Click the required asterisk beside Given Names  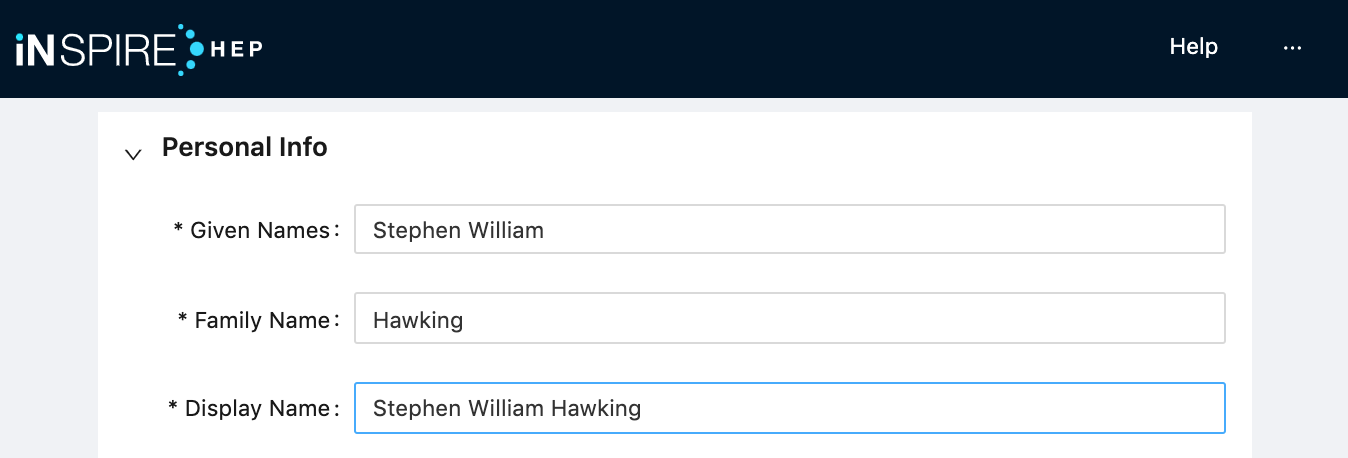click(x=179, y=230)
